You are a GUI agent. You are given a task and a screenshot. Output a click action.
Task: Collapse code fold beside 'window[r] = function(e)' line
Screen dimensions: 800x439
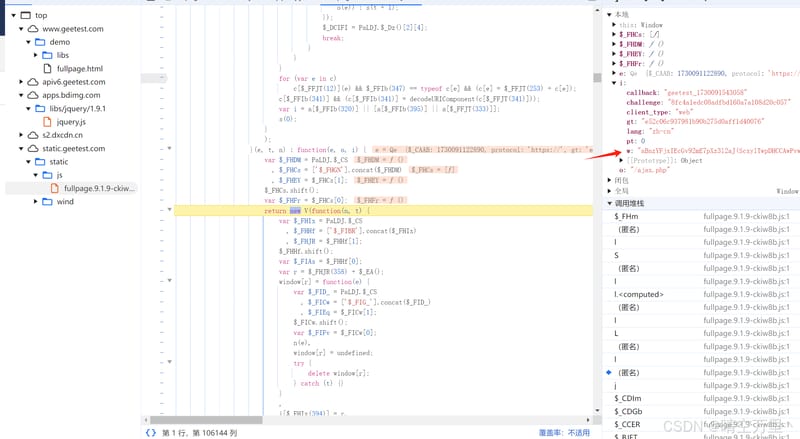pyautogui.click(x=169, y=280)
